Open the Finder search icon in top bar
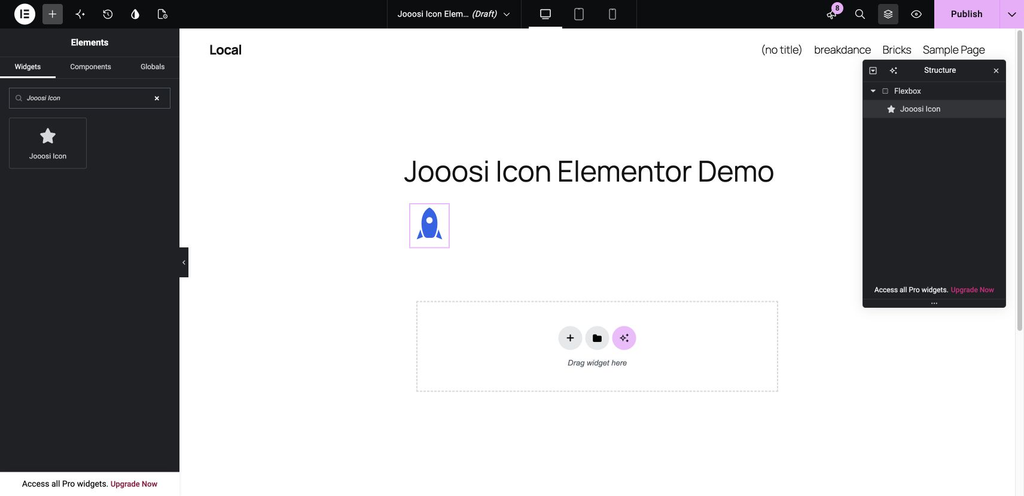 click(860, 14)
